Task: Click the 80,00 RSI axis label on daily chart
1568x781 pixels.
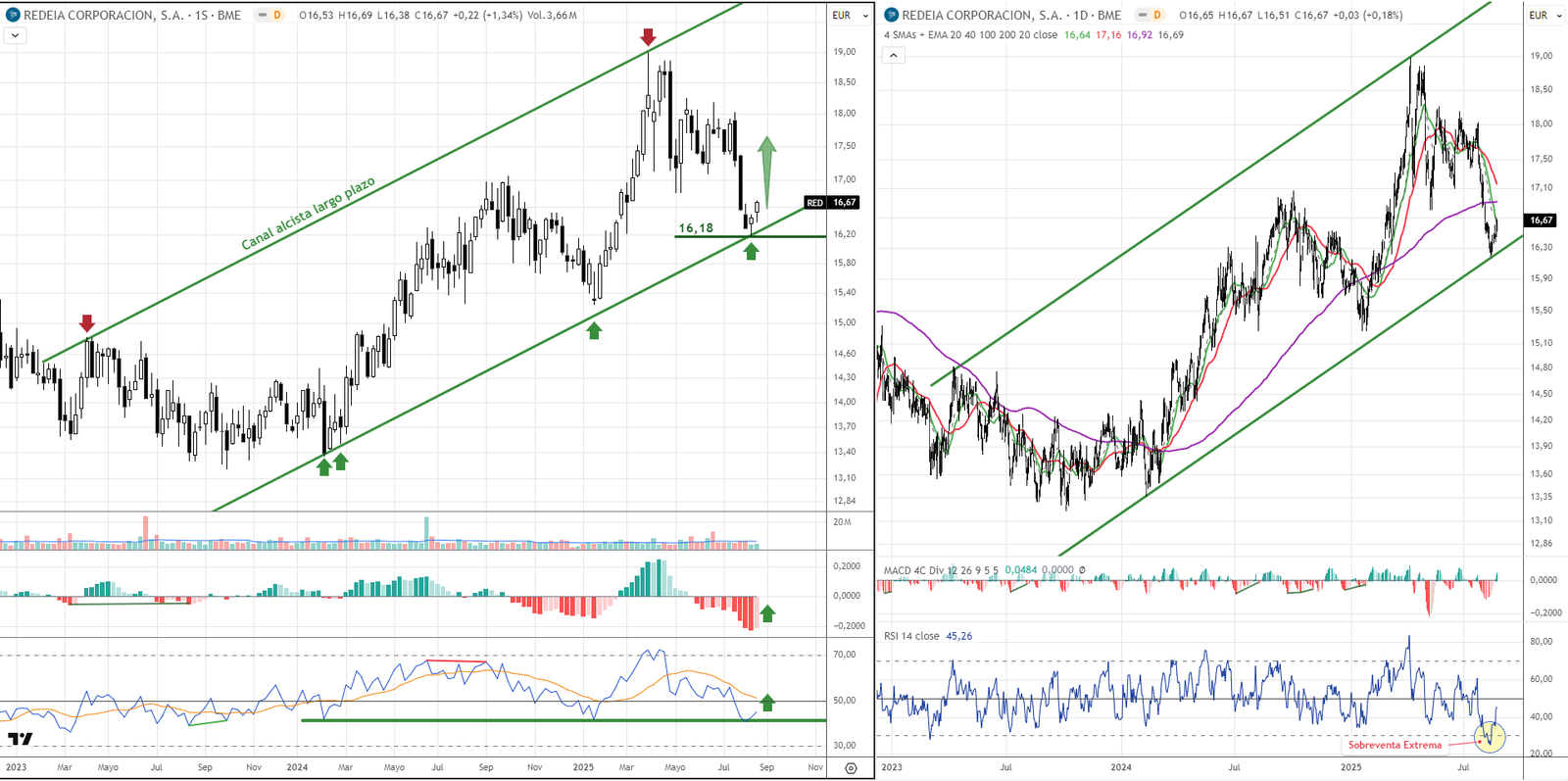Action: click(x=1542, y=642)
